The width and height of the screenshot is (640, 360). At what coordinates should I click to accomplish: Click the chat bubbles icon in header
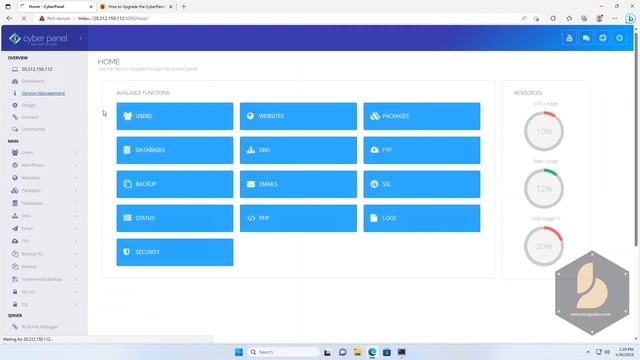point(586,38)
